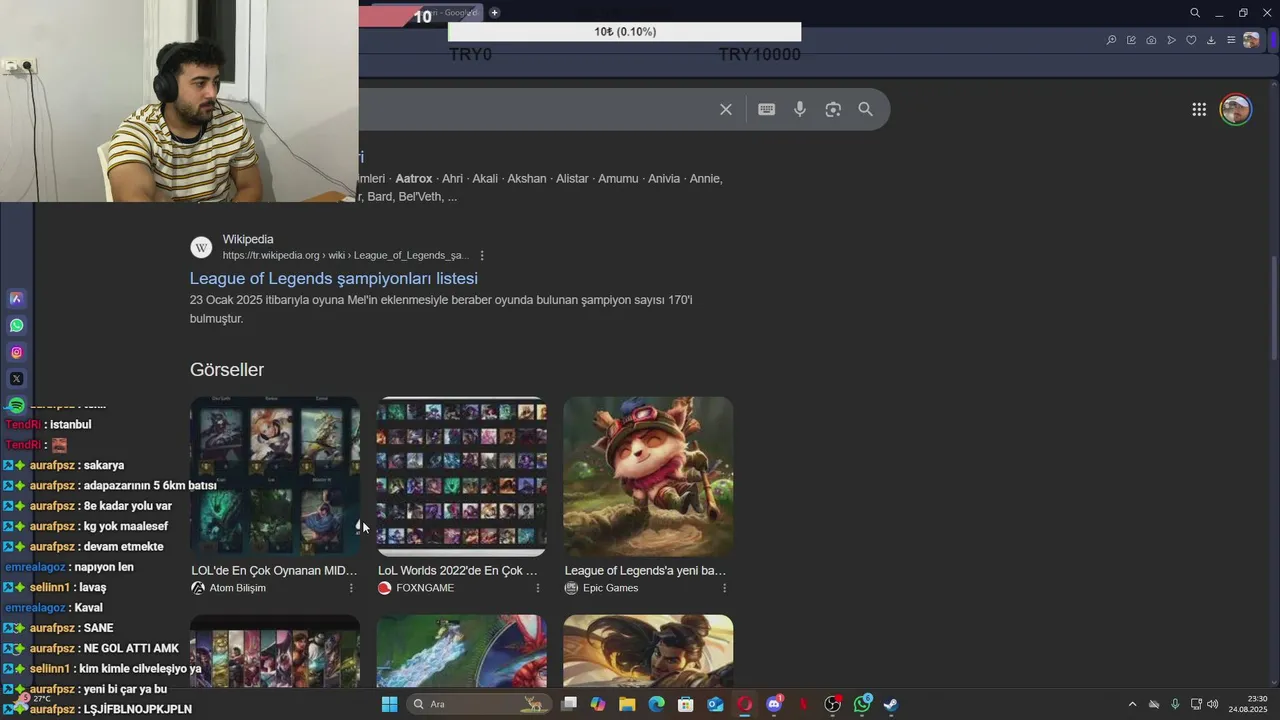Open more options for FOXNGAME image

pos(538,588)
